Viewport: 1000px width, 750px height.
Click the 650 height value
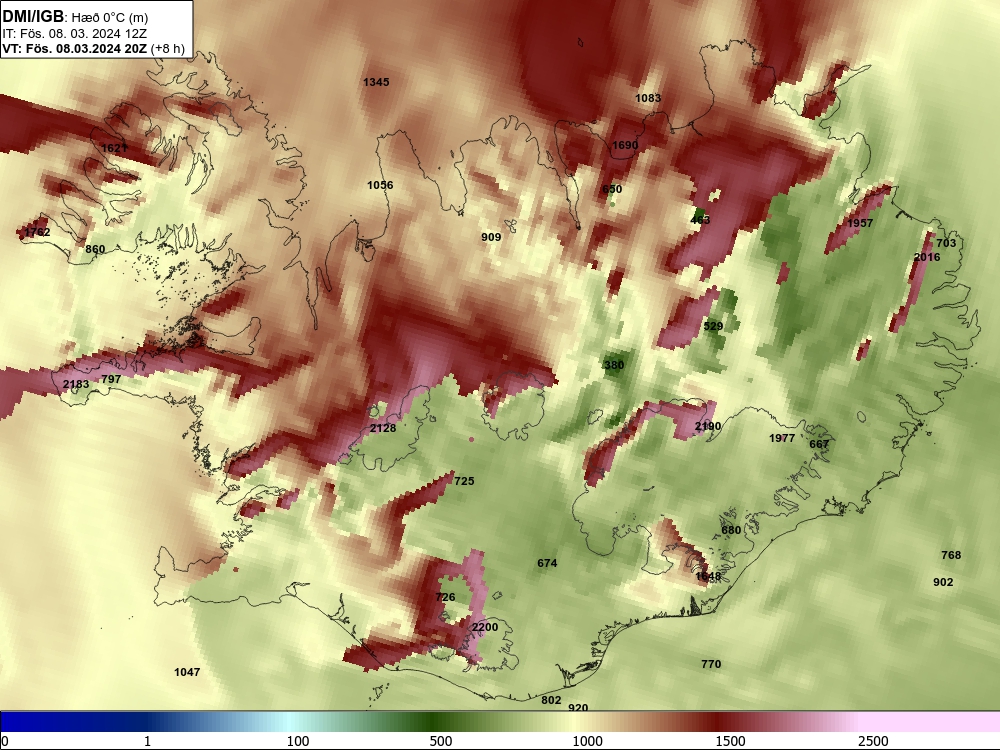coord(612,189)
